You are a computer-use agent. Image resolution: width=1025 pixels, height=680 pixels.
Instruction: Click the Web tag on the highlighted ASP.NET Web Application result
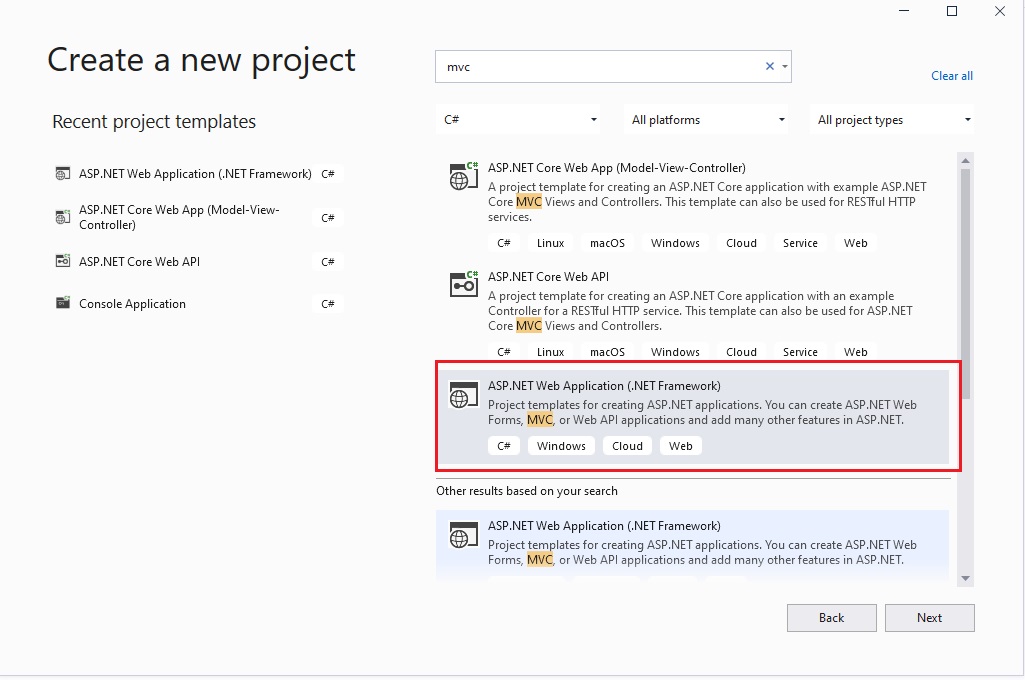pyautogui.click(x=681, y=446)
